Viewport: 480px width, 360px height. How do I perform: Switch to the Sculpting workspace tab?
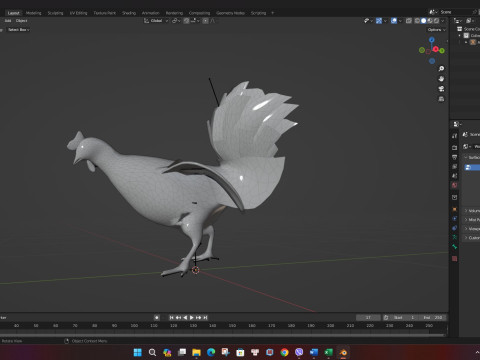click(x=55, y=13)
